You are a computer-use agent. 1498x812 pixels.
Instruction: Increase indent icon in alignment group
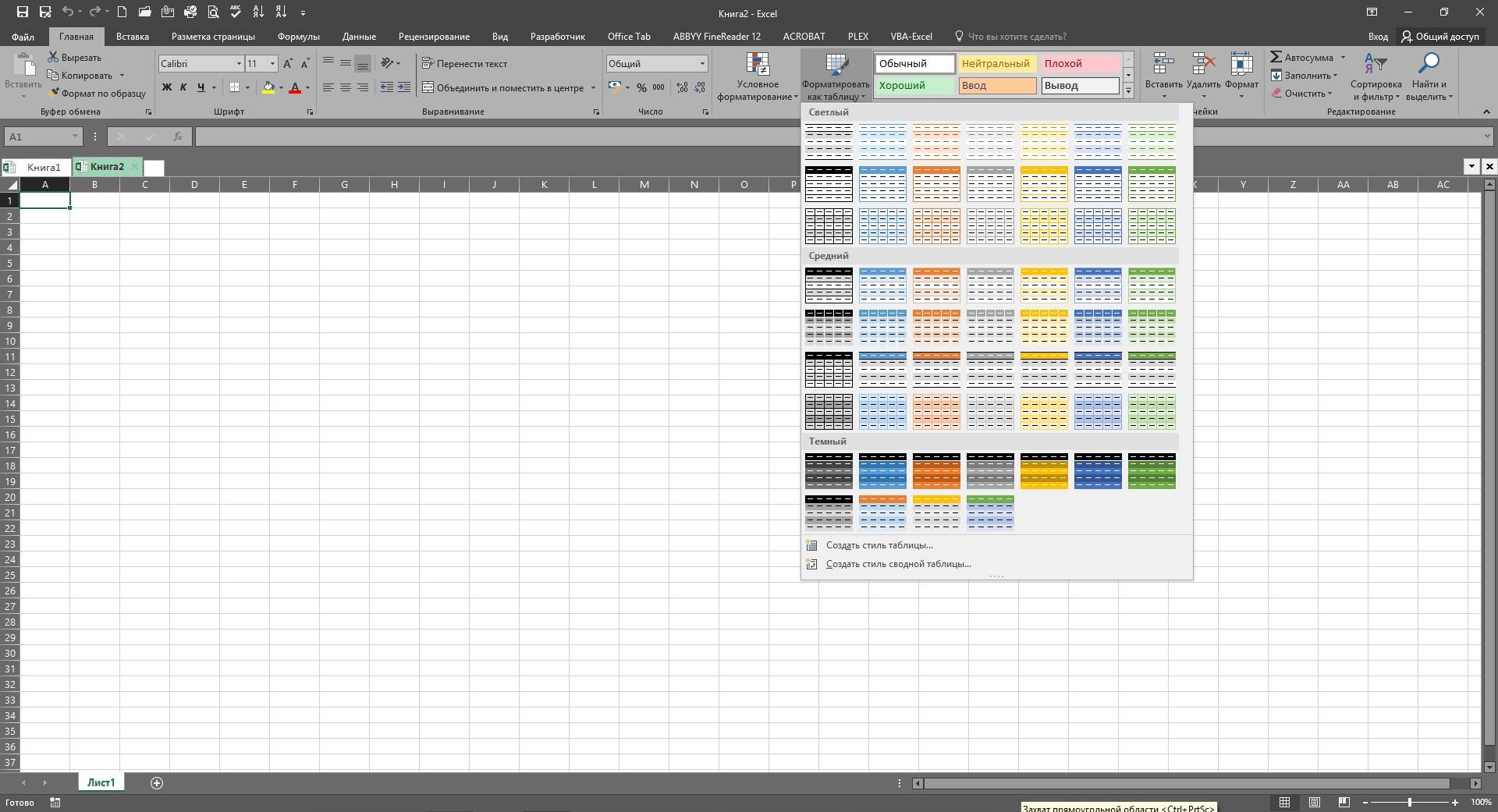[x=404, y=87]
